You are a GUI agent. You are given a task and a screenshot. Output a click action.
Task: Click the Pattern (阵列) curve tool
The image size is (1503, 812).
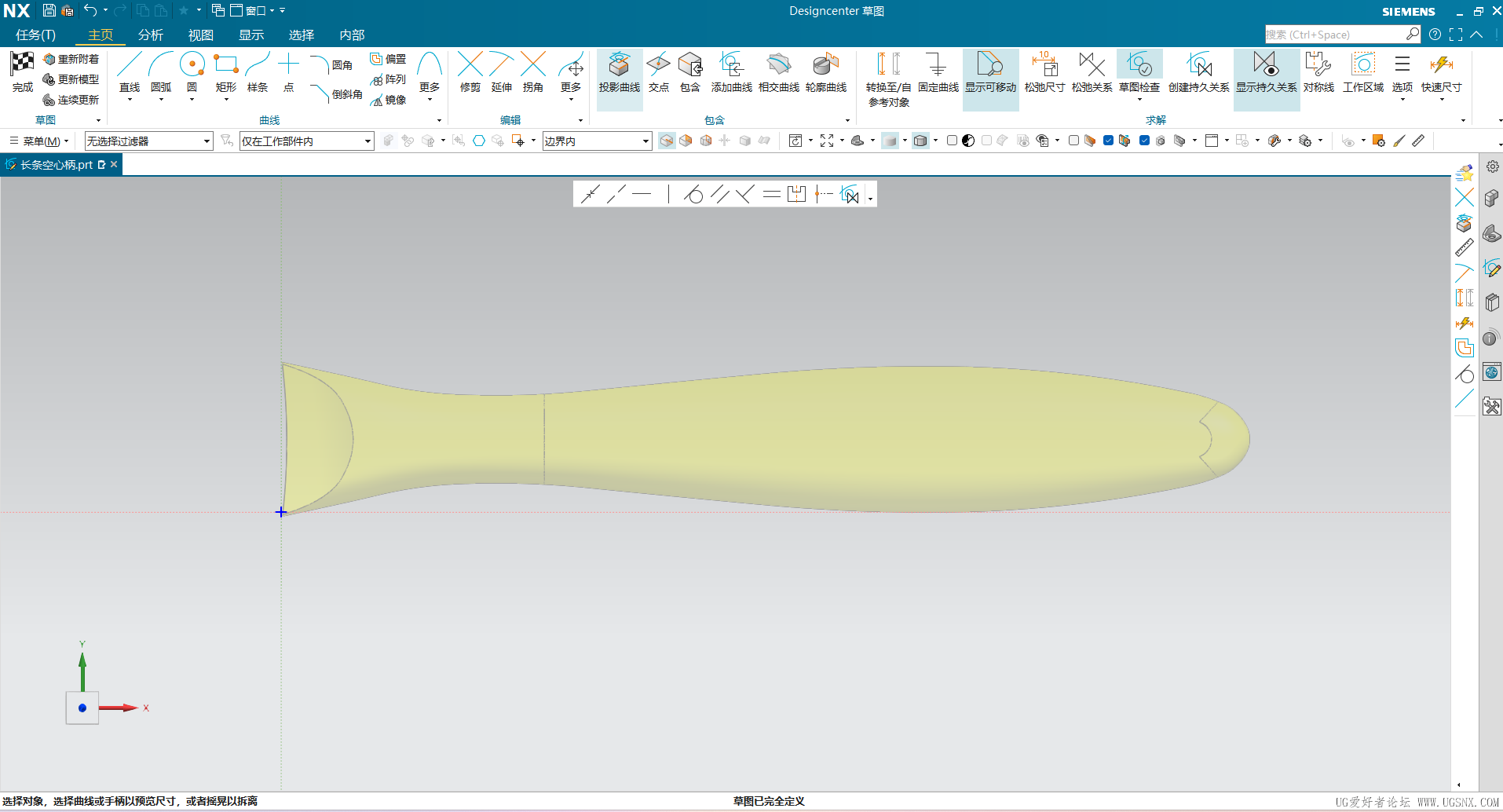tap(388, 79)
